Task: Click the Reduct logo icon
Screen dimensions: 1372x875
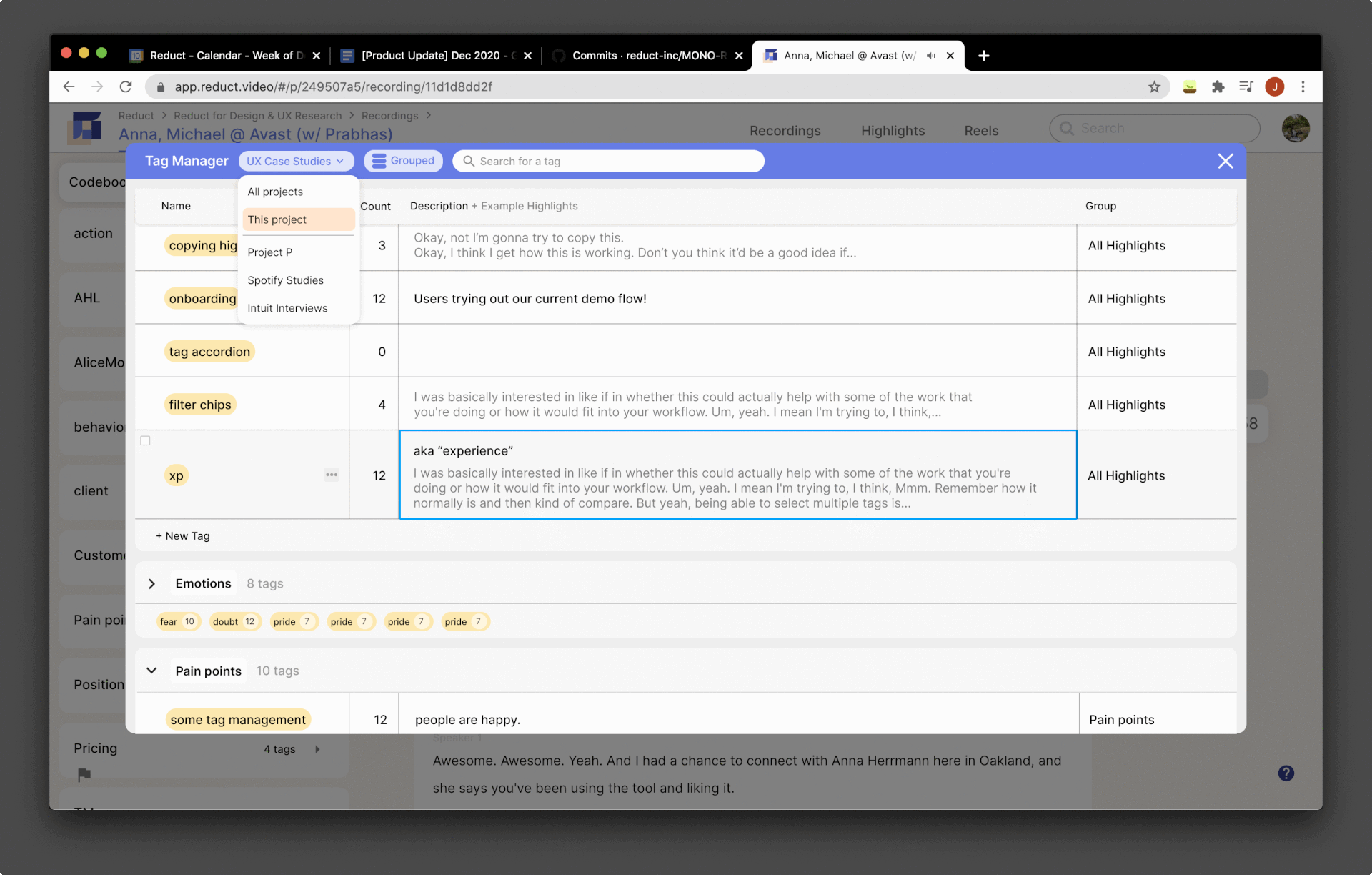Action: (86, 127)
